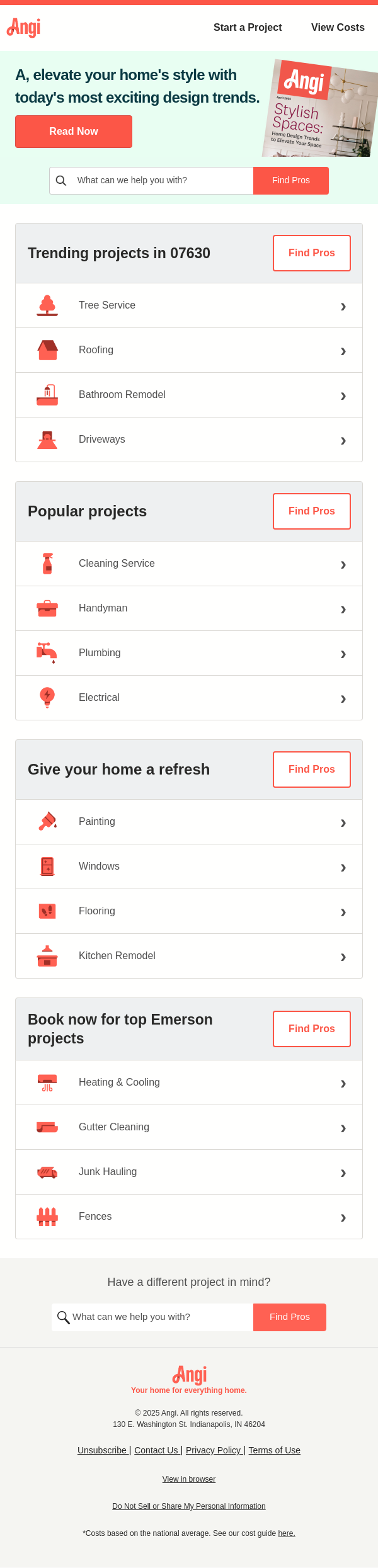Click the Junk Hauling truck icon
Image resolution: width=378 pixels, height=1568 pixels.
coord(47,1172)
